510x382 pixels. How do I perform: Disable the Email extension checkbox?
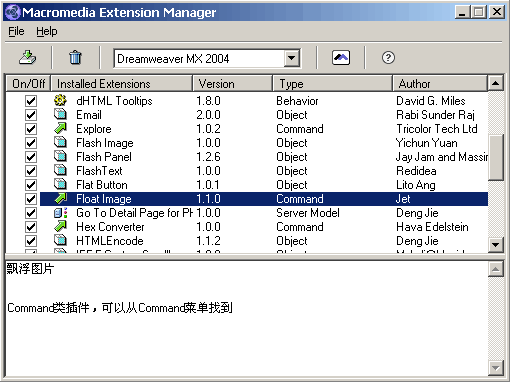31,115
